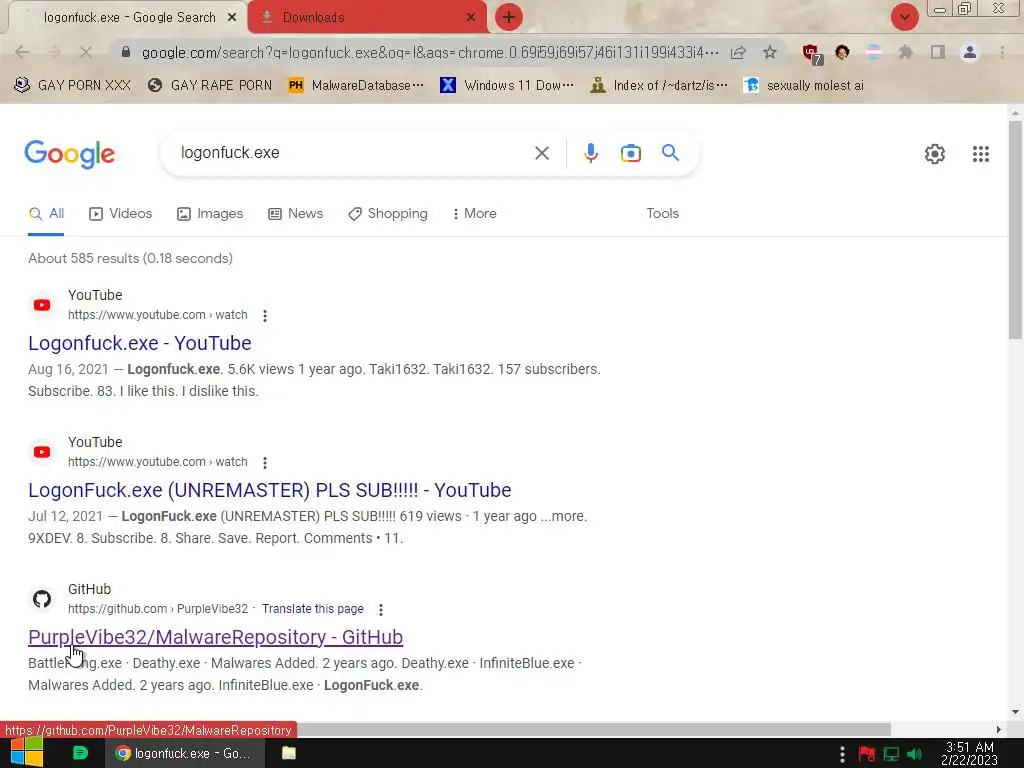Click the horizontal scrollbar thumb
The height and width of the screenshot is (768, 1024).
[594, 729]
